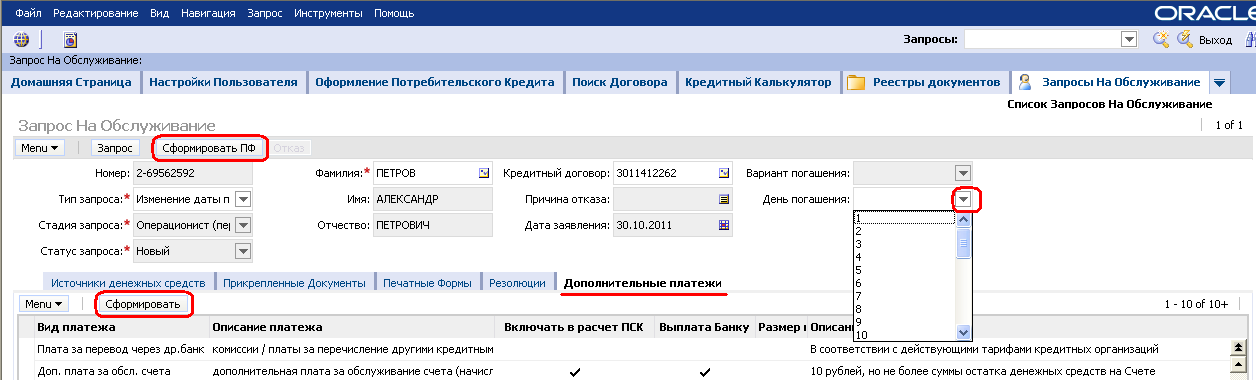Click Включать в расчет ПСК column header
Screen dimensions: 1256x380
[x=575, y=327]
